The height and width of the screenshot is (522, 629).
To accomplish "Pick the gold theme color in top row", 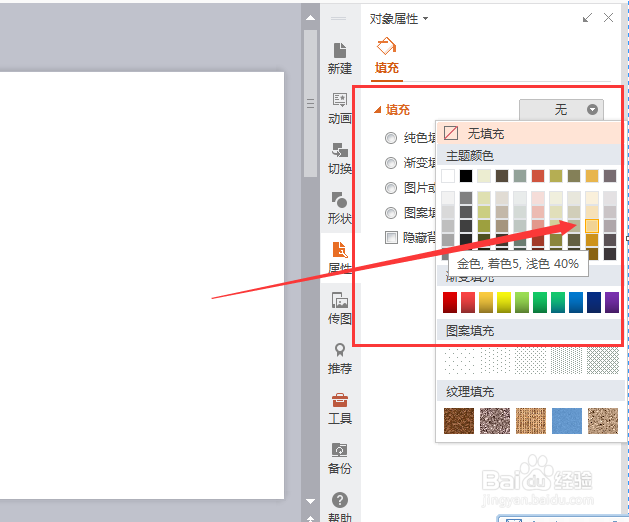I will coord(592,176).
